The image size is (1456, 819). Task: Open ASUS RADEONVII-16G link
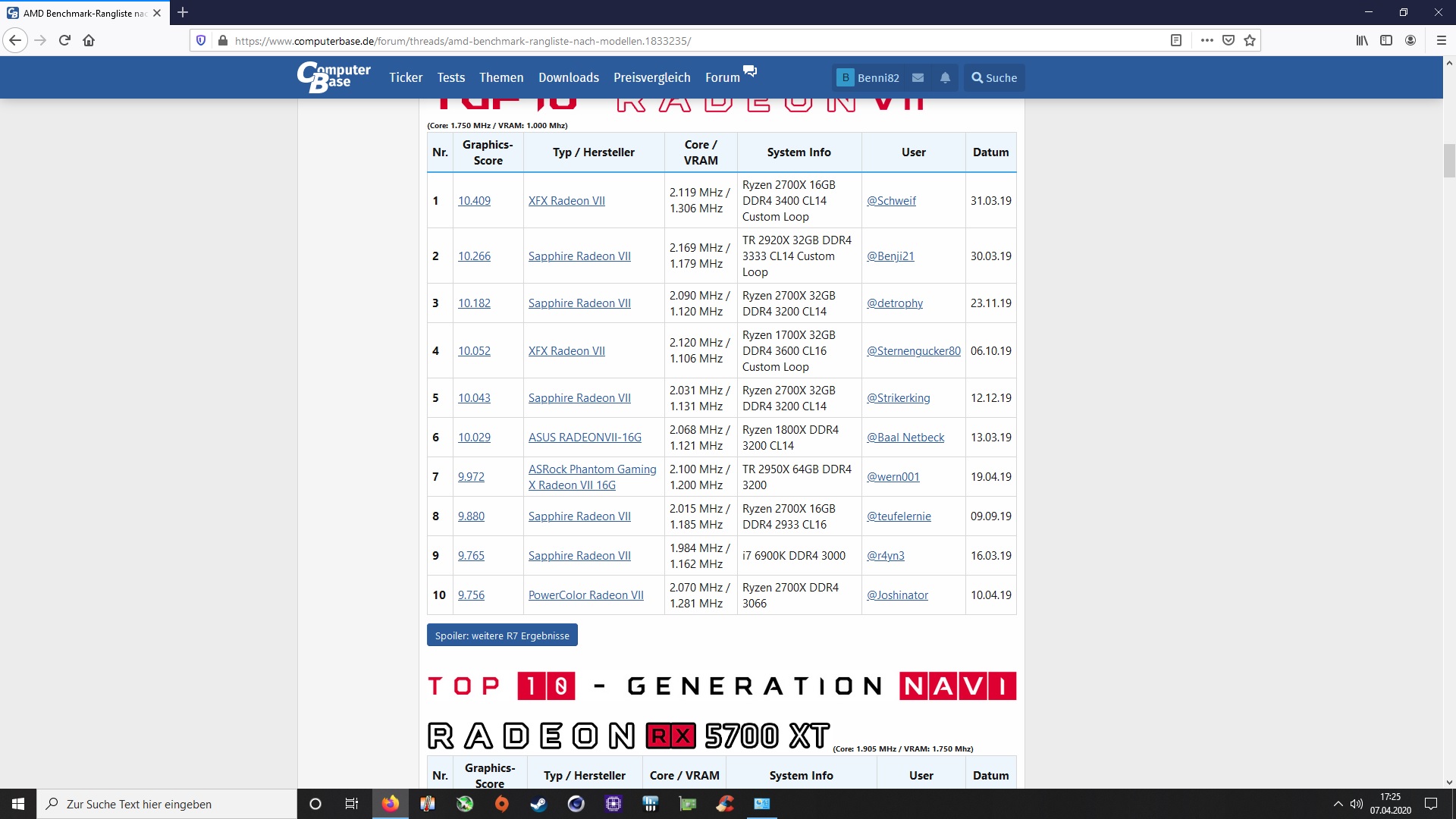(585, 438)
